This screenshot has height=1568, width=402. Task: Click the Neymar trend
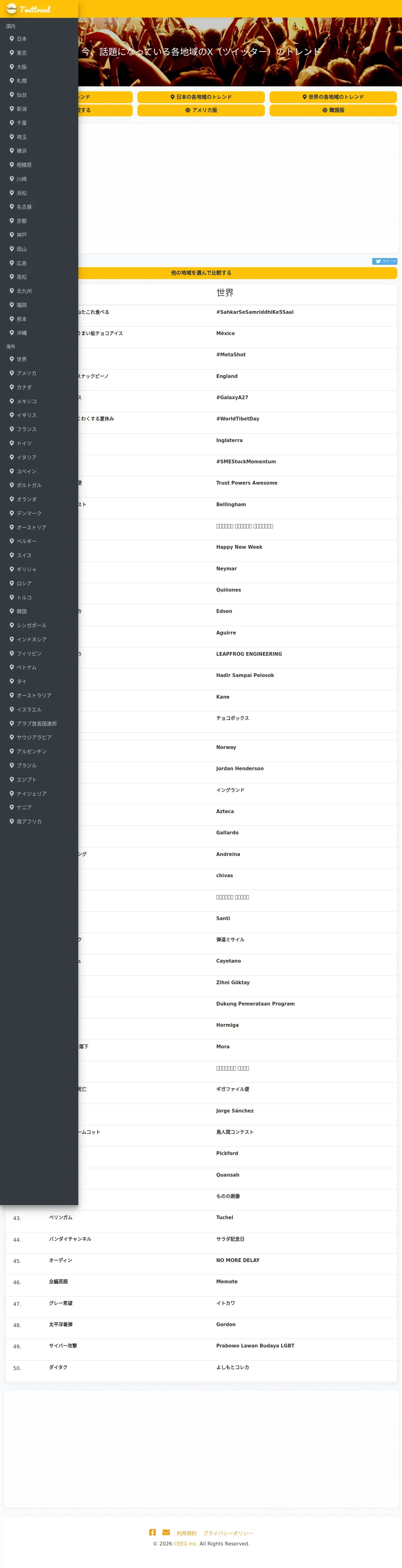click(x=227, y=568)
